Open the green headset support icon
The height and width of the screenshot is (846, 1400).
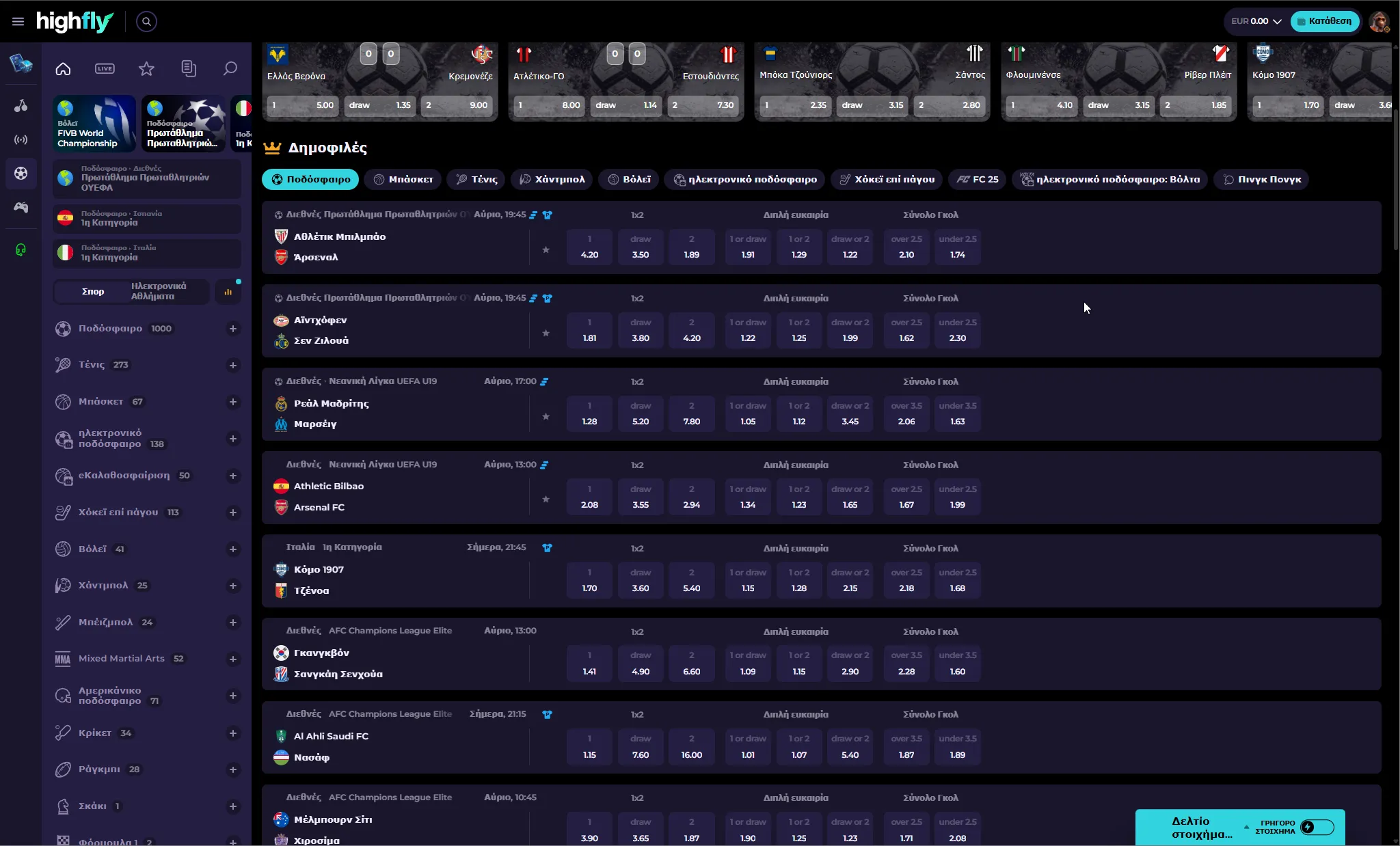(x=21, y=249)
